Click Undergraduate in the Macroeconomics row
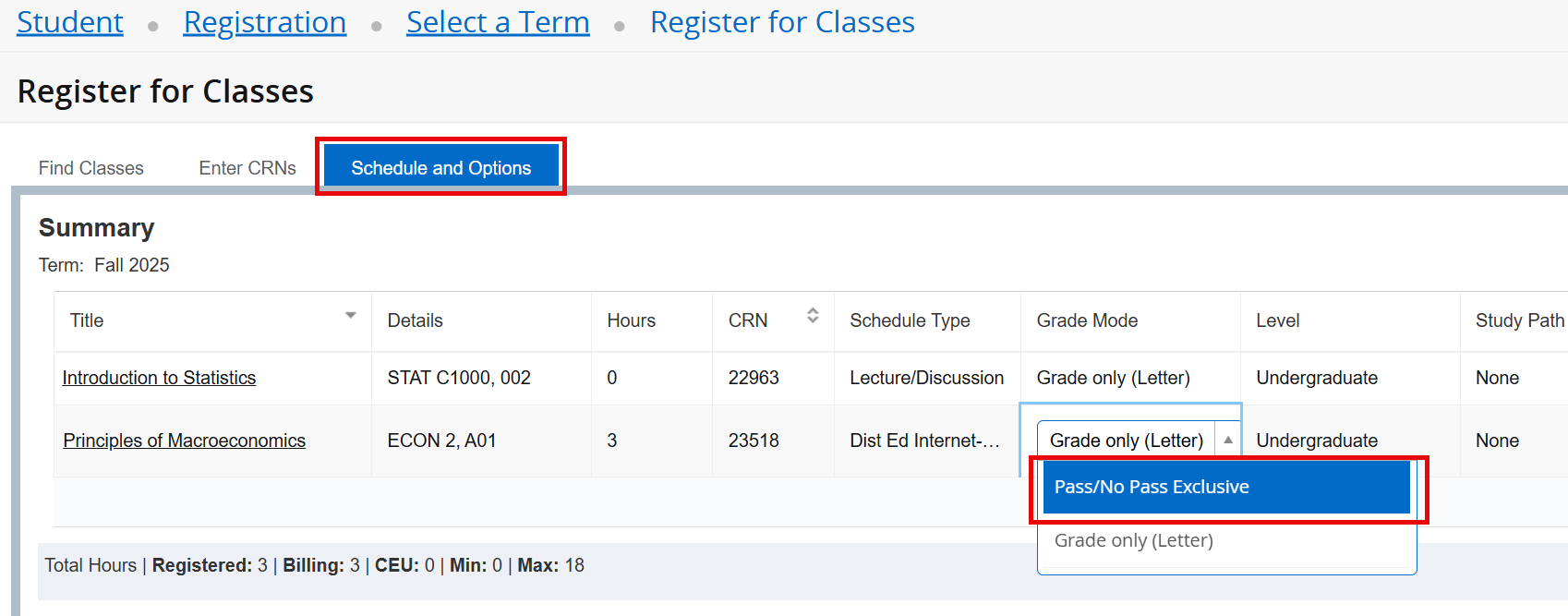Image resolution: width=1568 pixels, height=616 pixels. [x=1317, y=441]
